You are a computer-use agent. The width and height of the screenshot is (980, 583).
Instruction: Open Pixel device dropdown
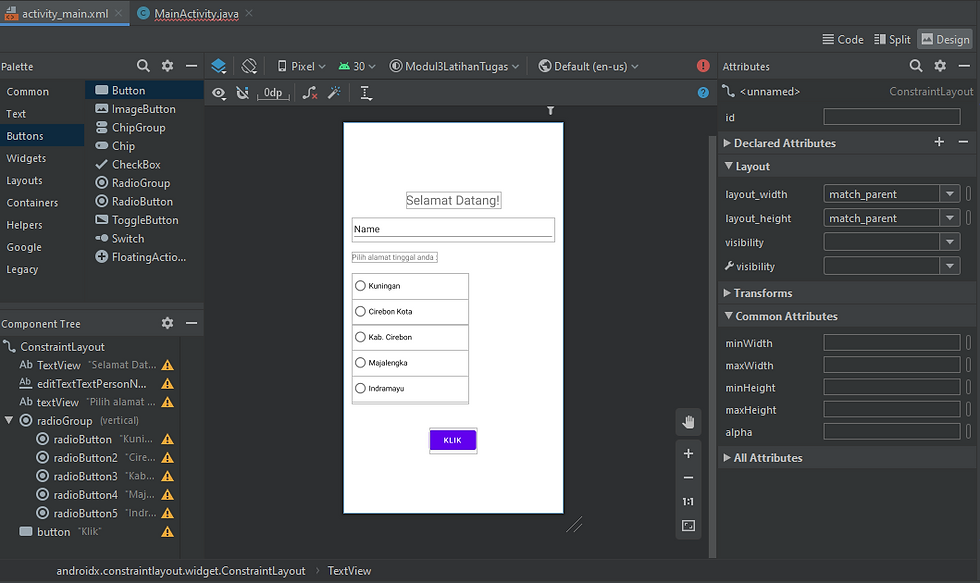point(302,66)
